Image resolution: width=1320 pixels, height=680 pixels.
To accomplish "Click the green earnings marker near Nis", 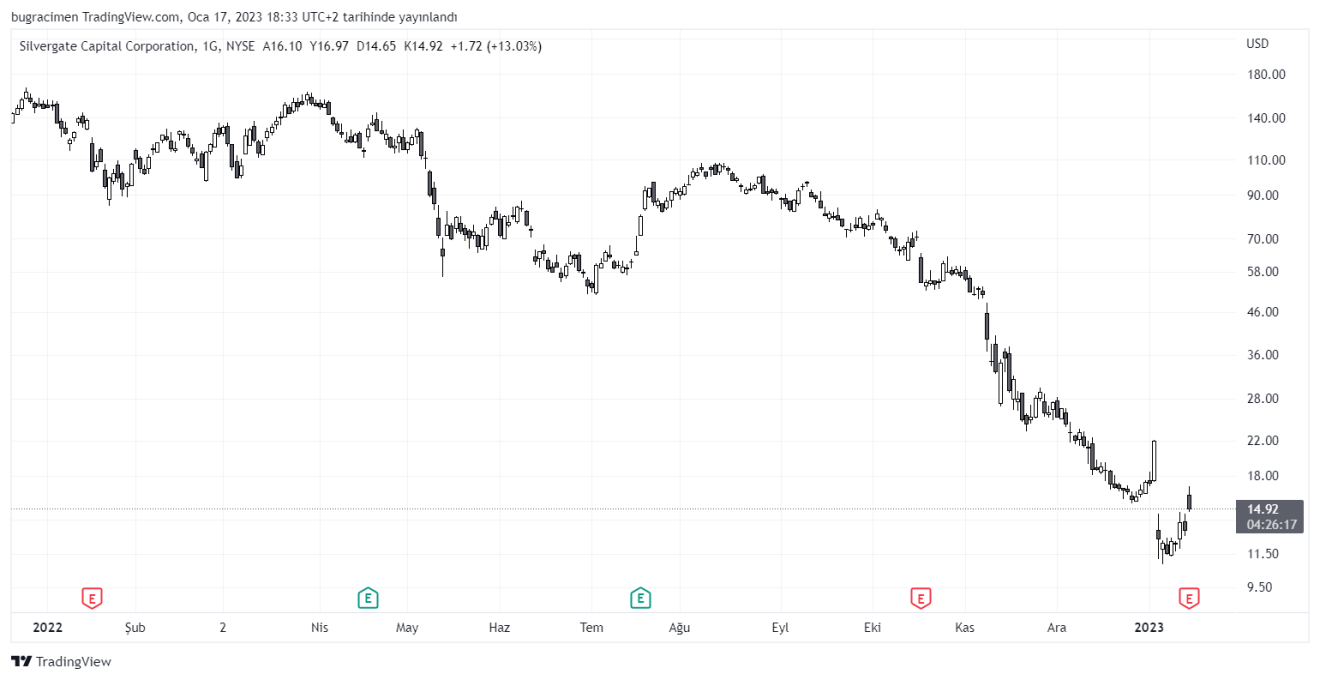I will (x=368, y=598).
